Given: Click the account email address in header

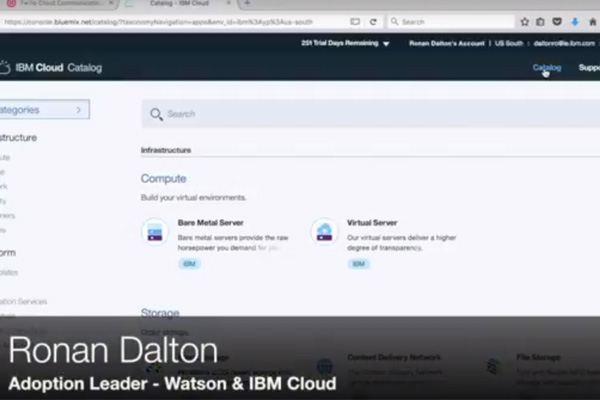Looking at the screenshot, I should 564,43.
